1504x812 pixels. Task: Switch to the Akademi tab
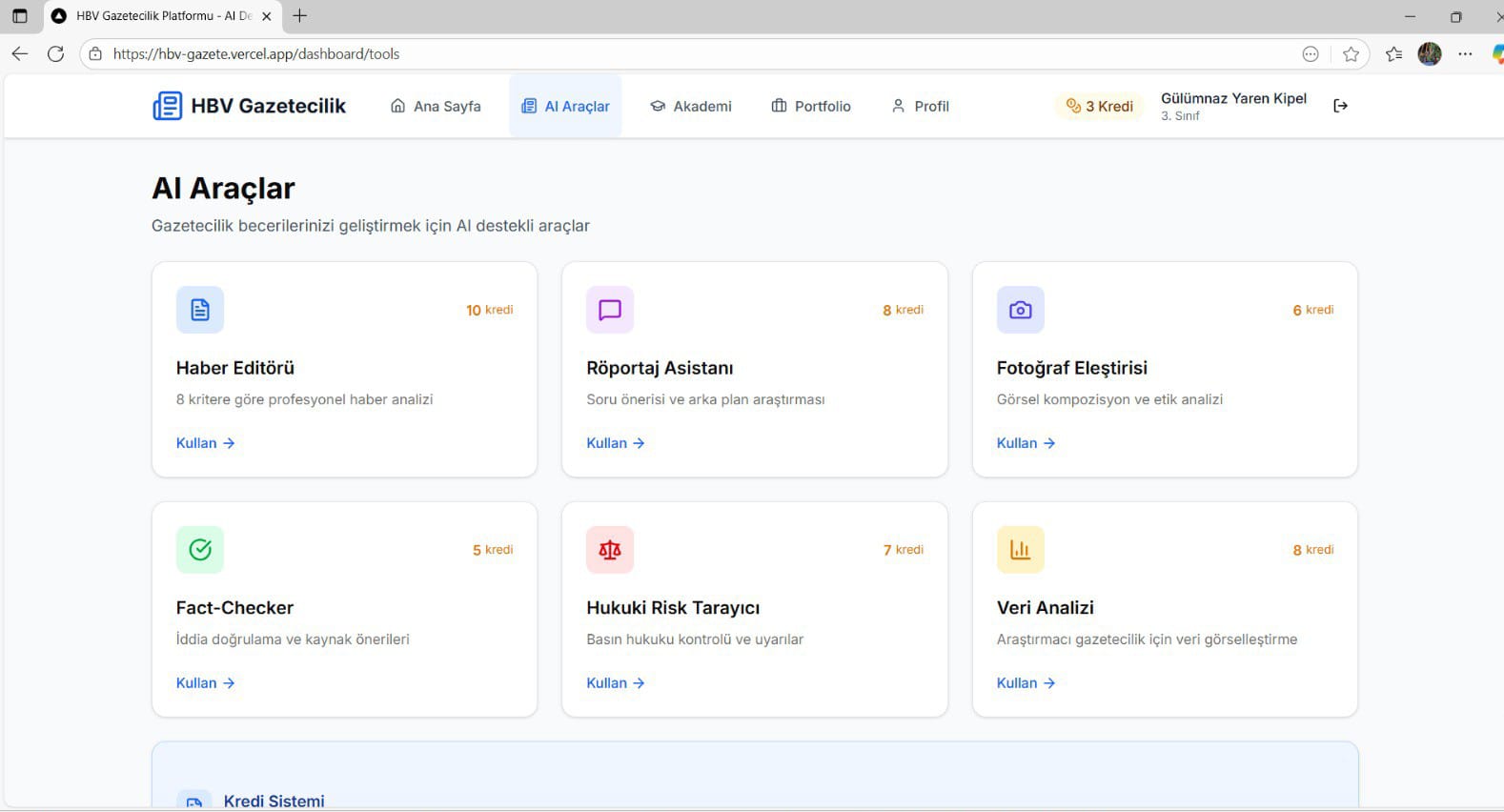[691, 106]
